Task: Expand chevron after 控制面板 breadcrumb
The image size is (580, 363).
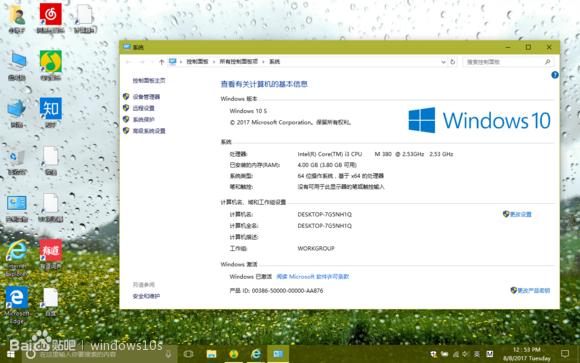Action: point(214,62)
